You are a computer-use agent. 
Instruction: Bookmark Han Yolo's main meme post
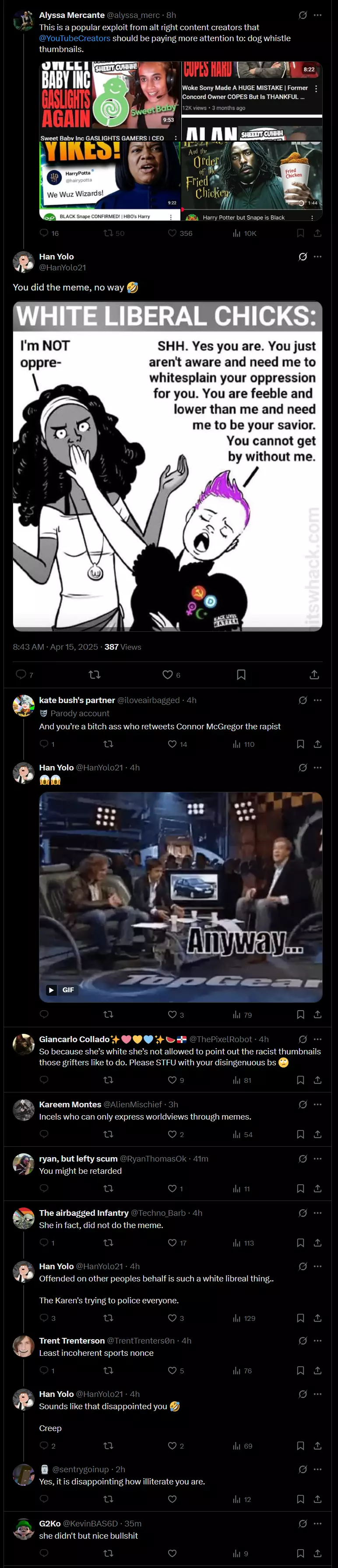tap(241, 675)
